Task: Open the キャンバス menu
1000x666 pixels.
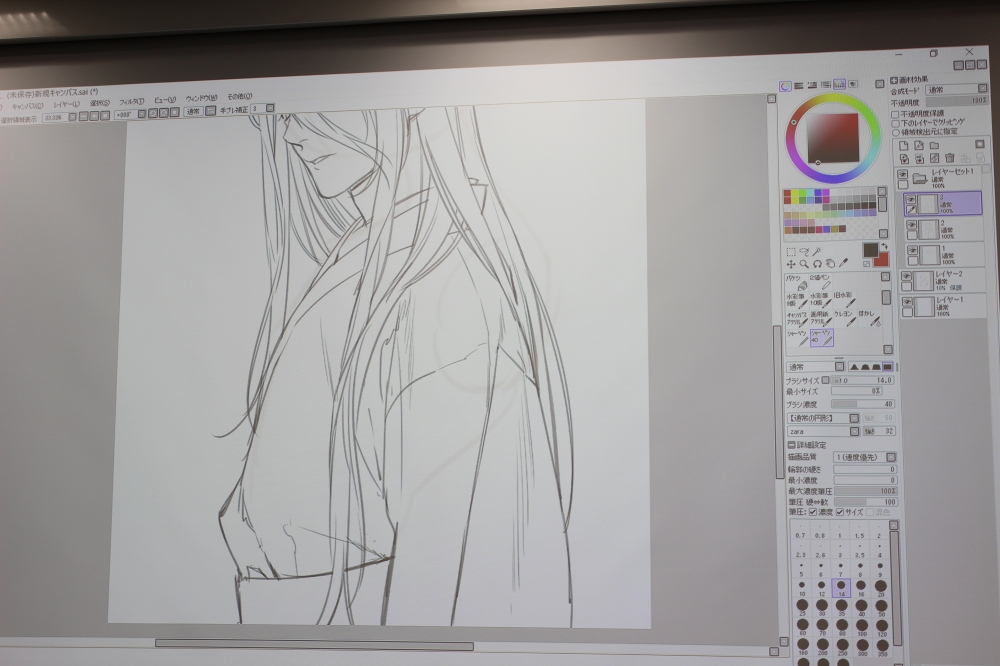Action: coord(28,106)
